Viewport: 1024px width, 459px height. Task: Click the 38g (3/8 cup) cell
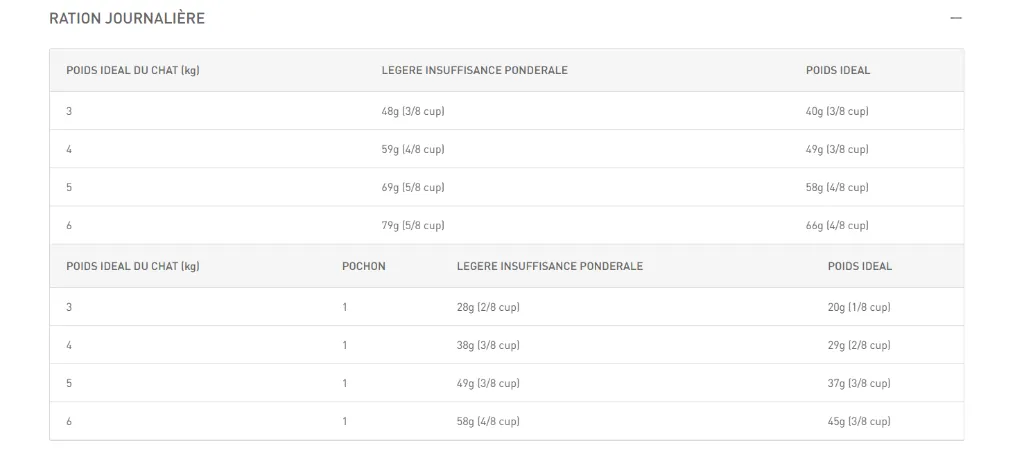(488, 345)
